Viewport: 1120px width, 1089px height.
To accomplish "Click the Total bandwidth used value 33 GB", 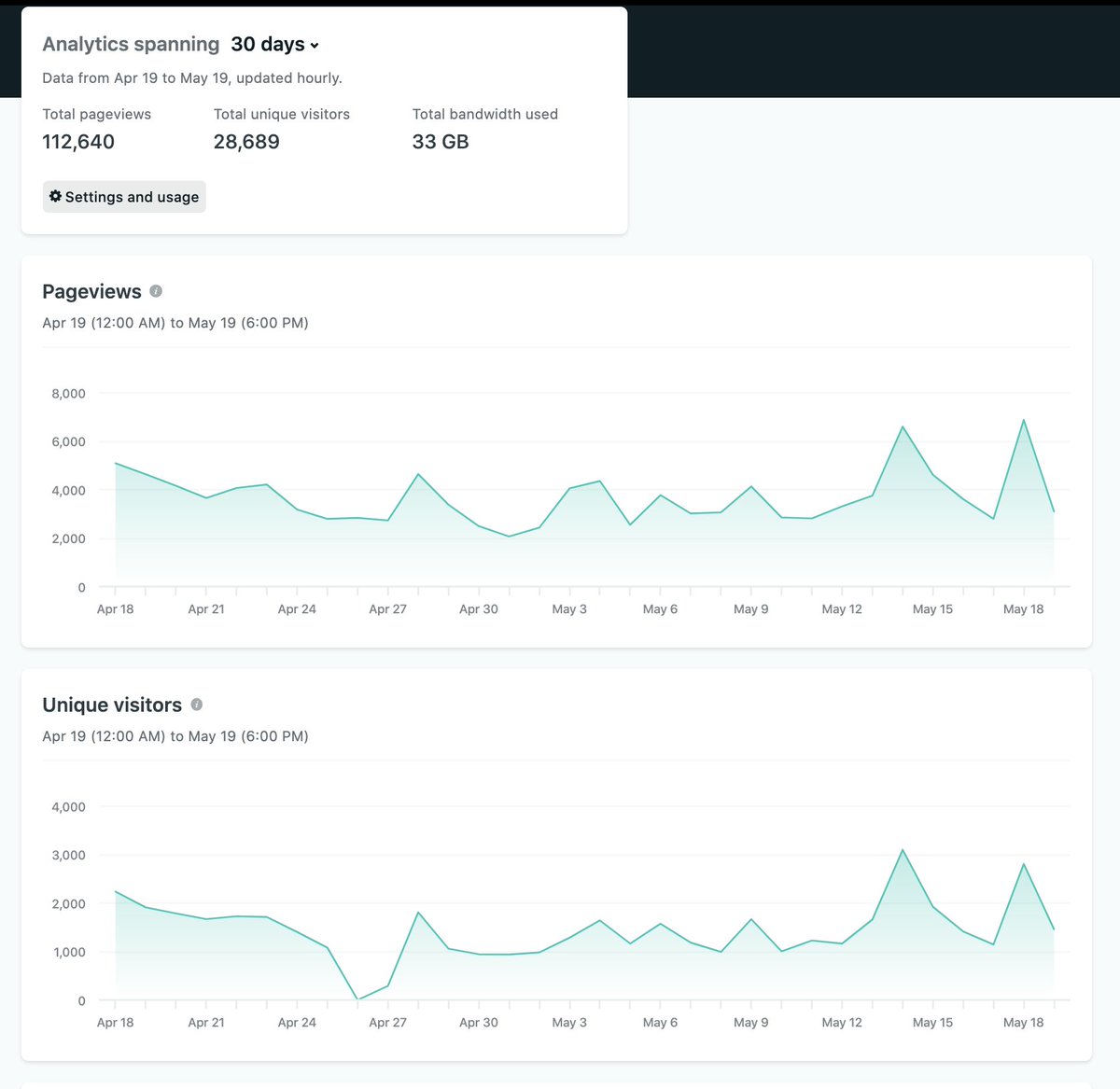I will point(440,142).
